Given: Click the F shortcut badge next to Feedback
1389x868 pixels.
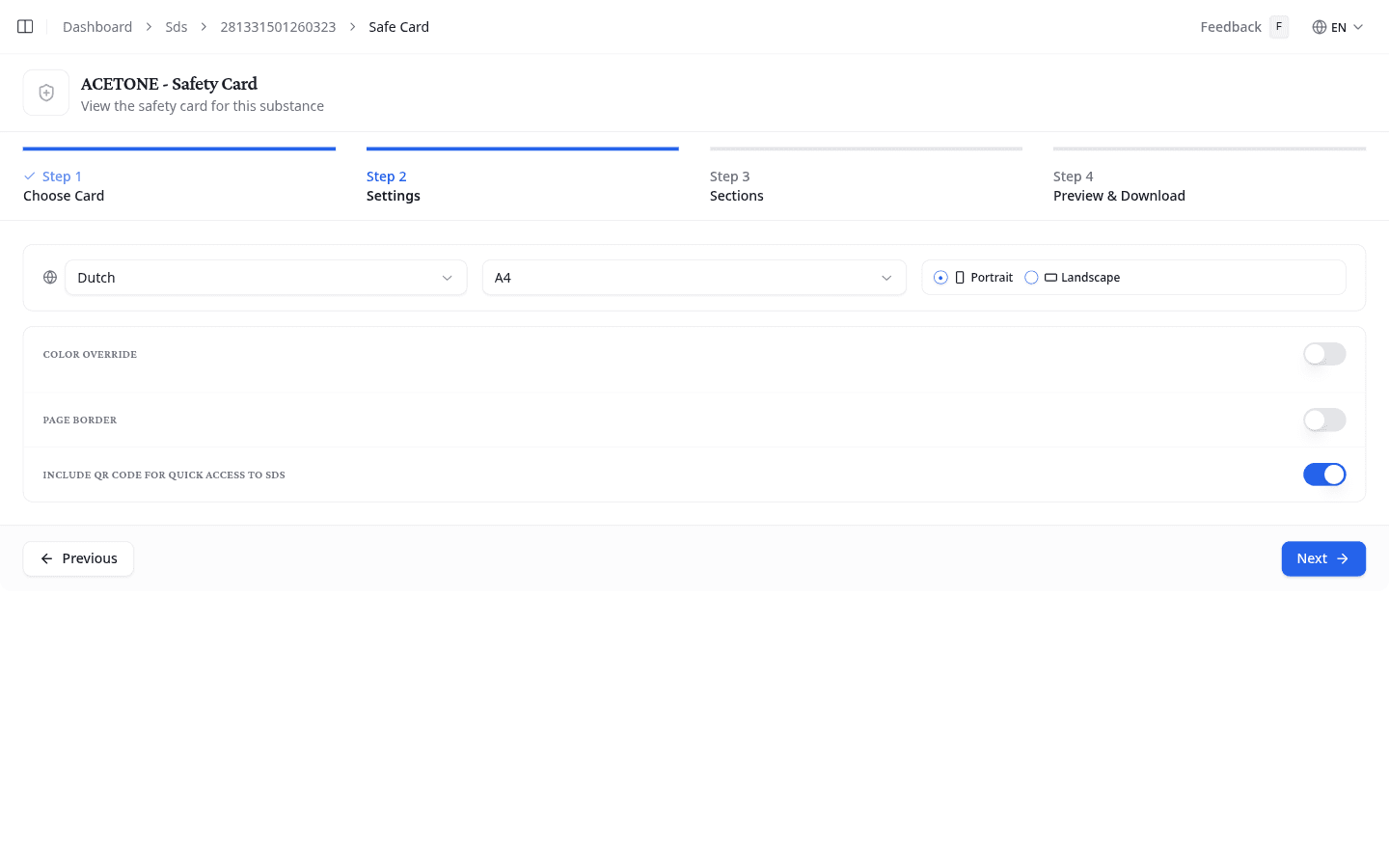Looking at the screenshot, I should (x=1278, y=26).
